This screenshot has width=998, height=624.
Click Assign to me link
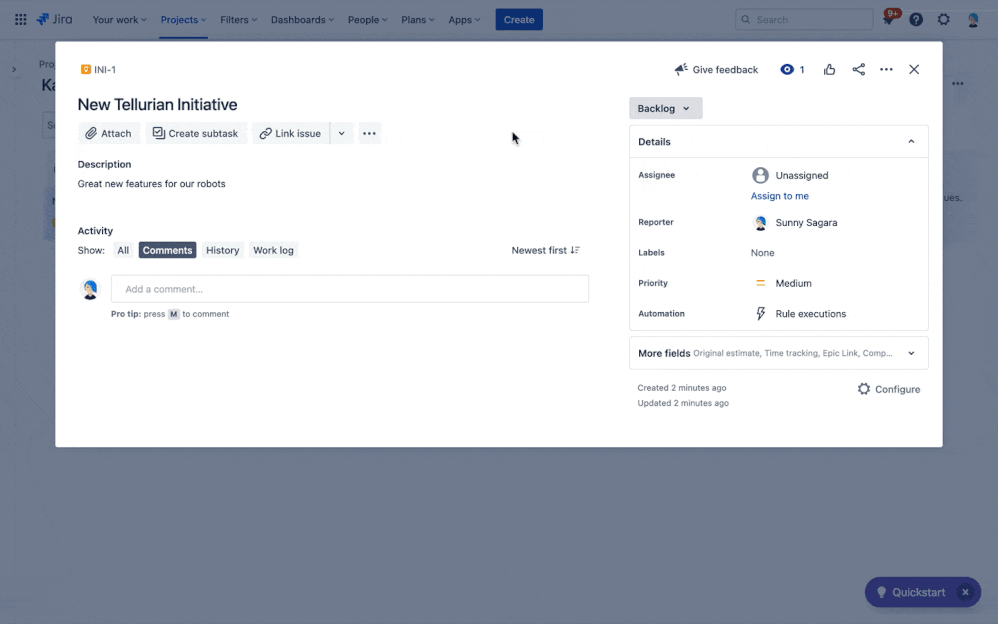779,195
